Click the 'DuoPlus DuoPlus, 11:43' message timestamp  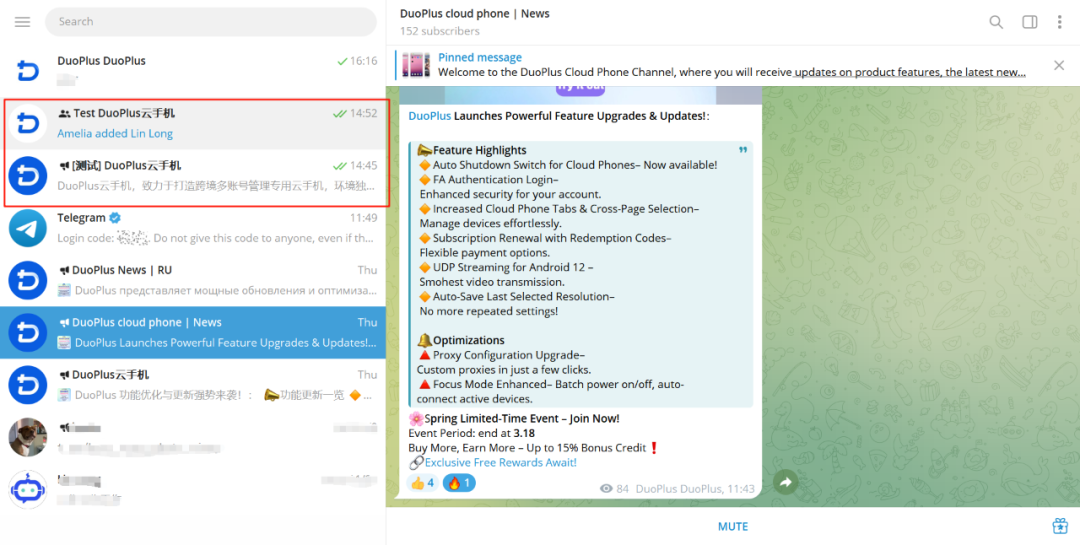pos(695,489)
